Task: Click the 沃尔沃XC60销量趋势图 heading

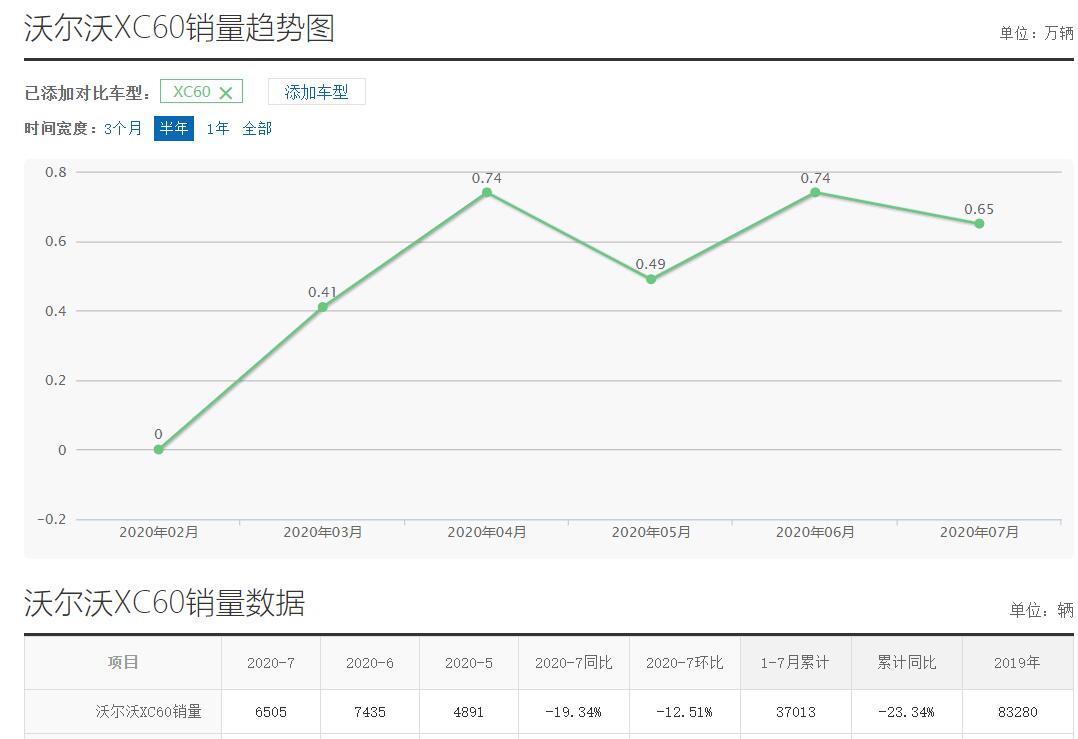Action: coord(179,28)
